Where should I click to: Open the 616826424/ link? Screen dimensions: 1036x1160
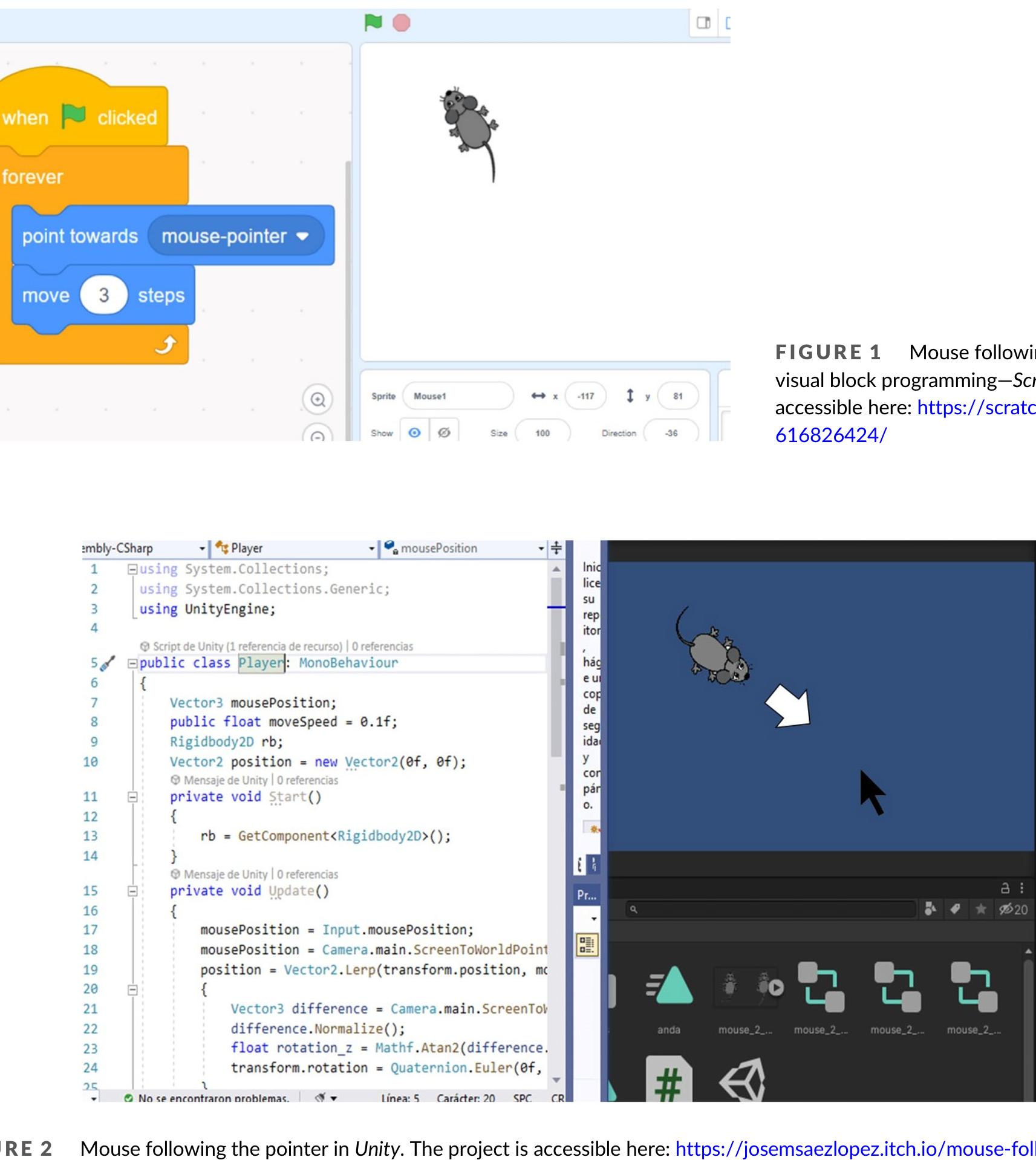pos(831,435)
